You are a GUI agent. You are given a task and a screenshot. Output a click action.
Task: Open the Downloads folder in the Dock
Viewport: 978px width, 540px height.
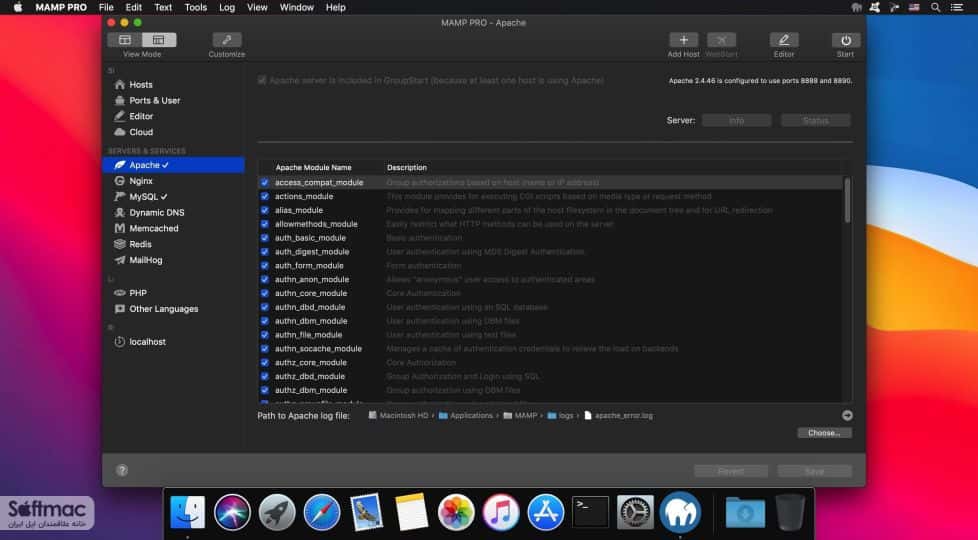coord(745,512)
